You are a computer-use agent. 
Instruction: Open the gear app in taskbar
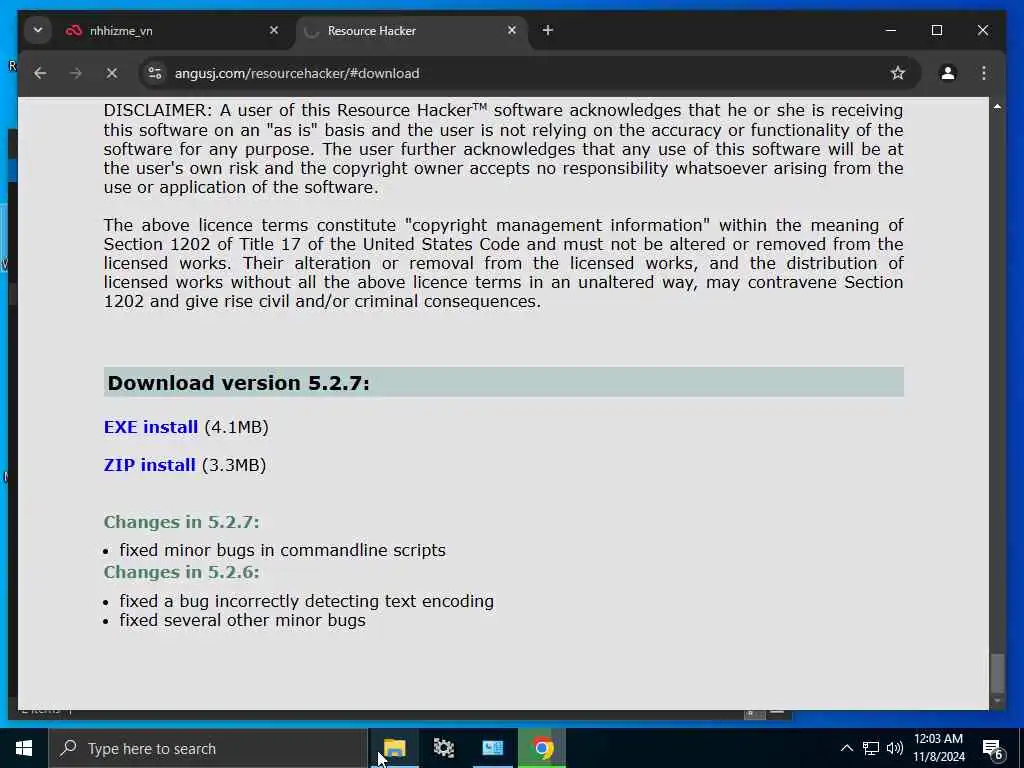[x=443, y=748]
